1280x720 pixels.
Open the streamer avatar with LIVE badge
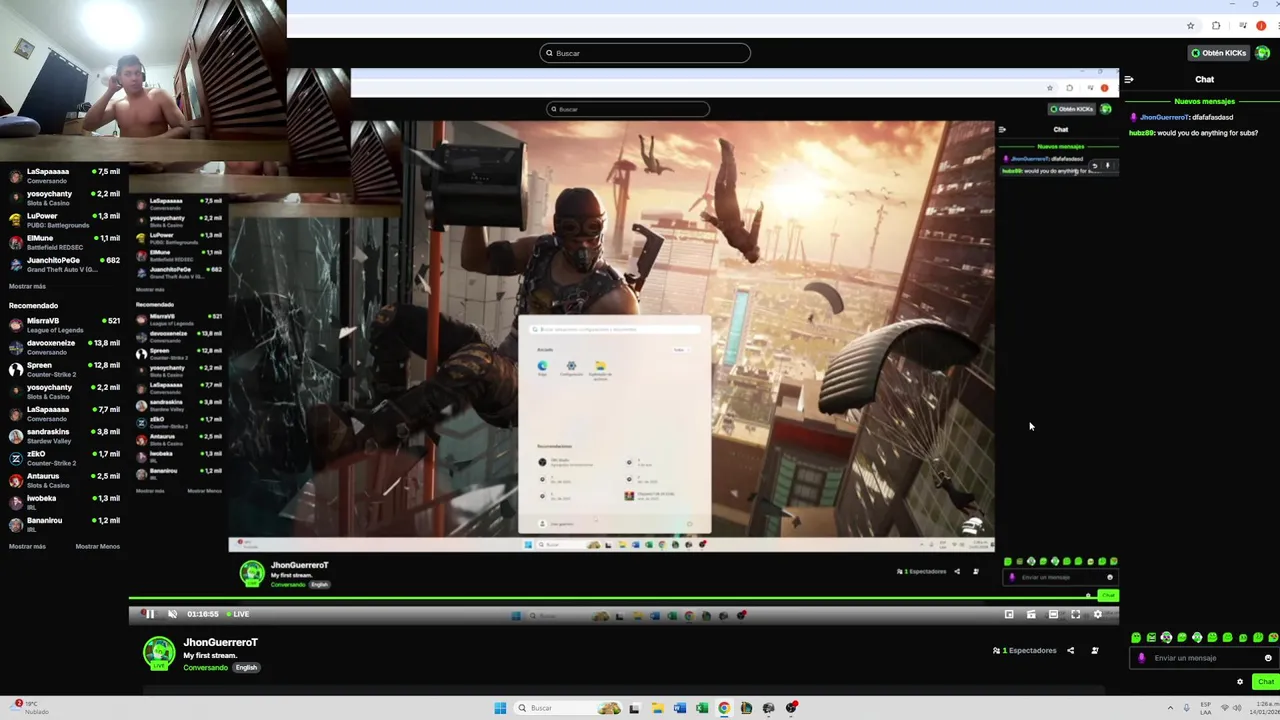[158, 654]
